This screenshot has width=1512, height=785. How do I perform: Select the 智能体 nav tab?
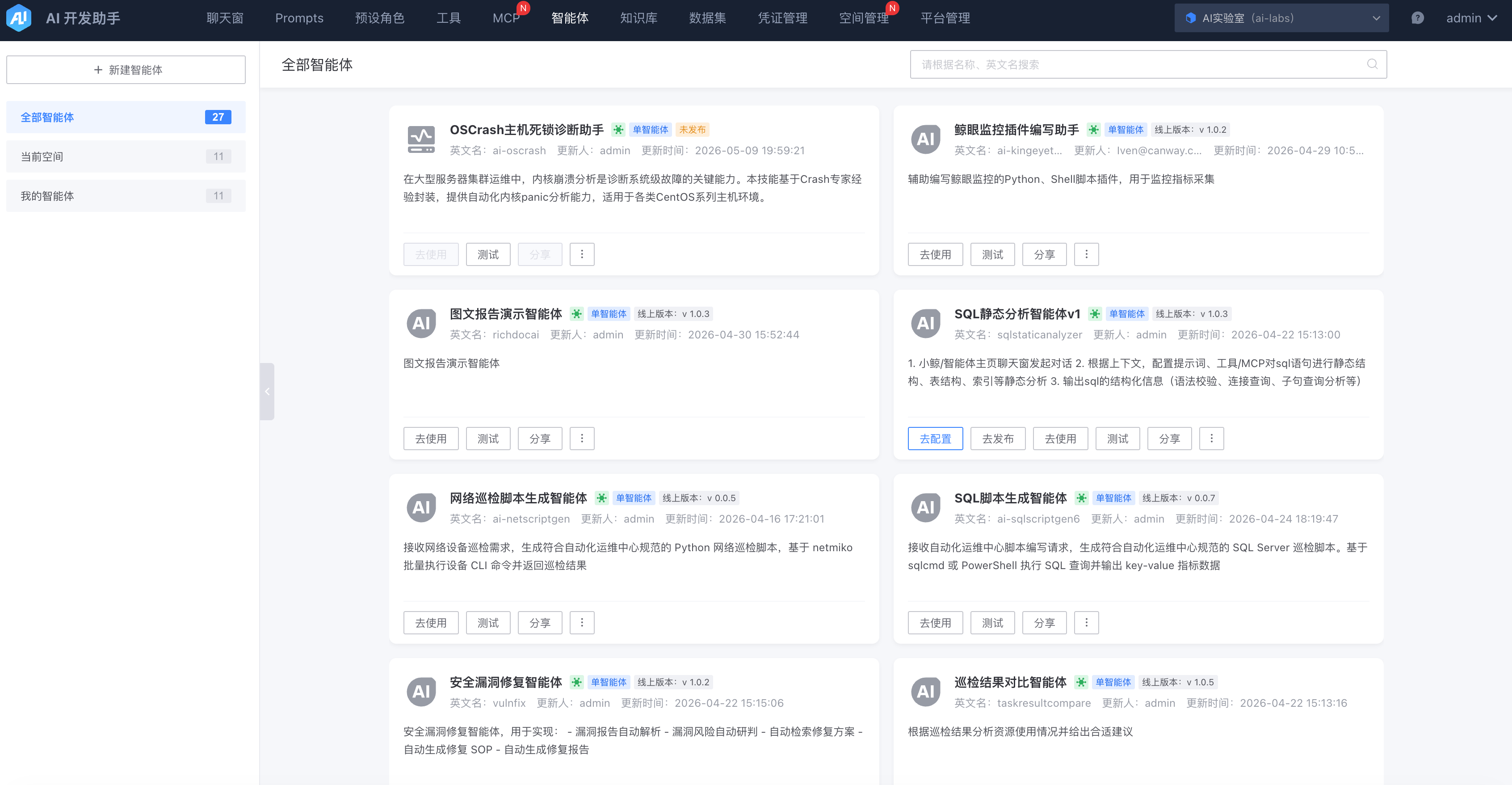pyautogui.click(x=569, y=18)
